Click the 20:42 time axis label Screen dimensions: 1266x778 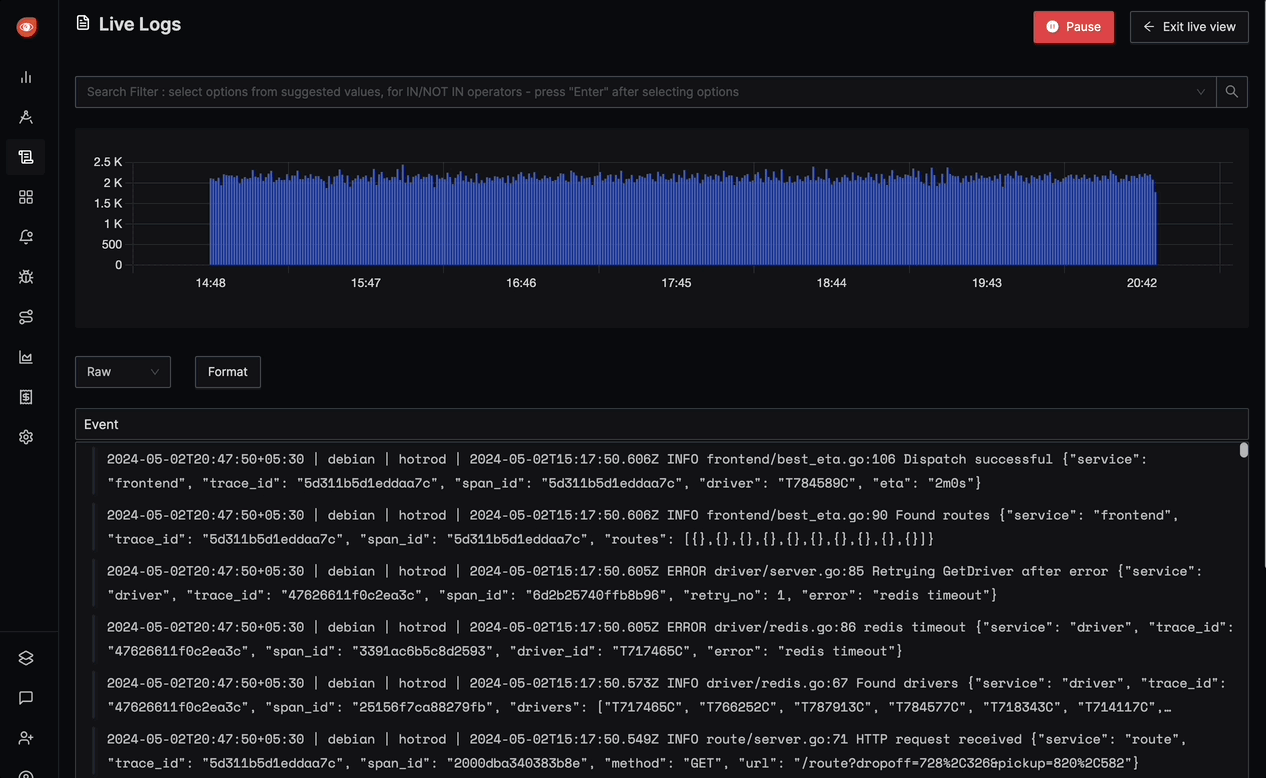pos(1142,283)
